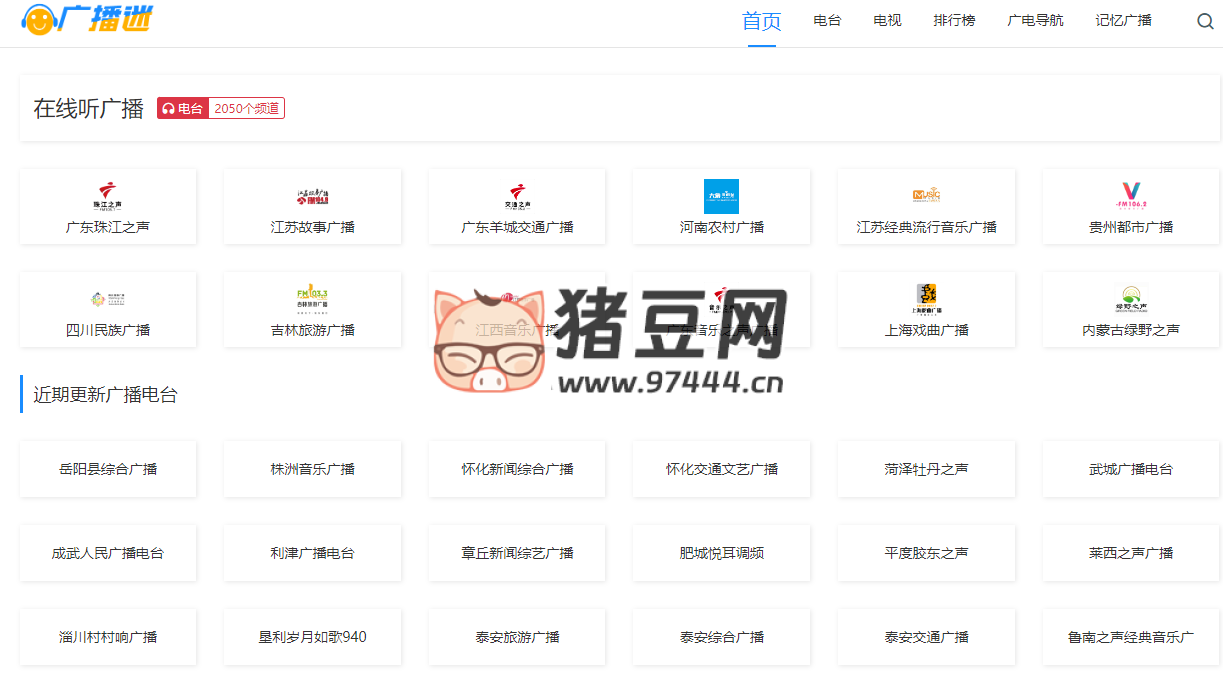The height and width of the screenshot is (680, 1223).
Task: Open 贵州都市广播 station logo
Action: 1131,195
